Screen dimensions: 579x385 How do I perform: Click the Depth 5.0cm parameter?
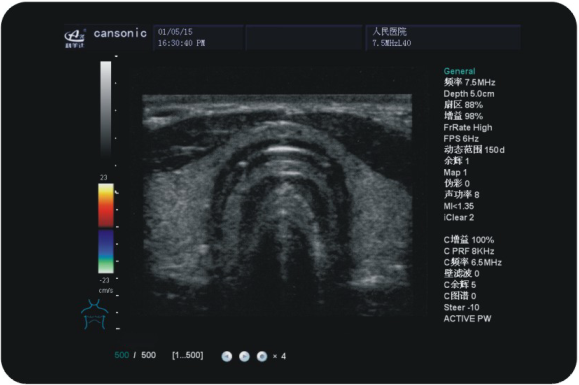[x=469, y=94]
